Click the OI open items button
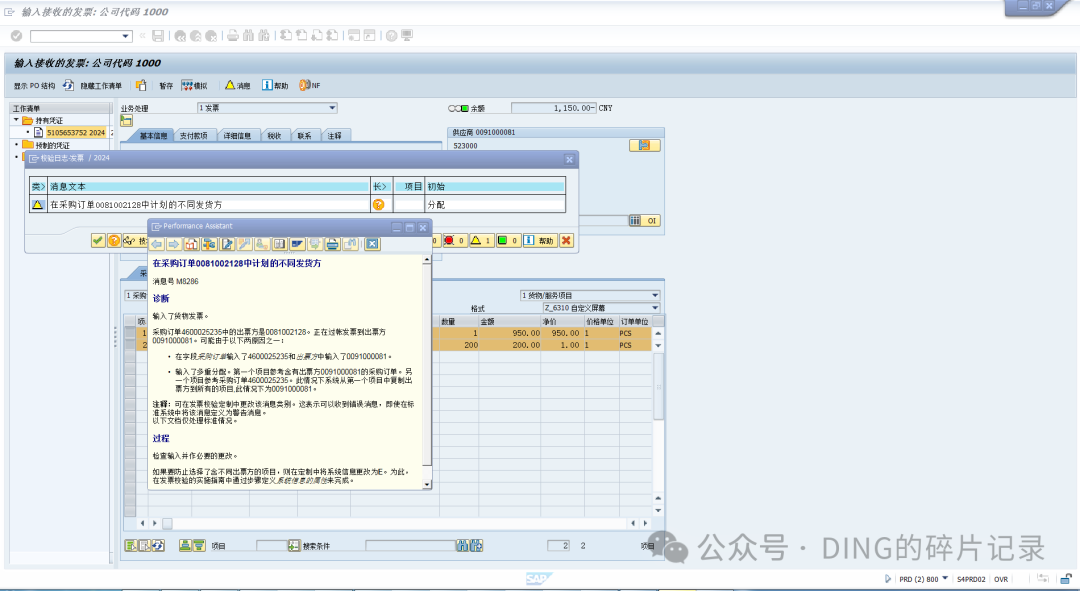This screenshot has height=591, width=1080. pyautogui.click(x=644, y=220)
